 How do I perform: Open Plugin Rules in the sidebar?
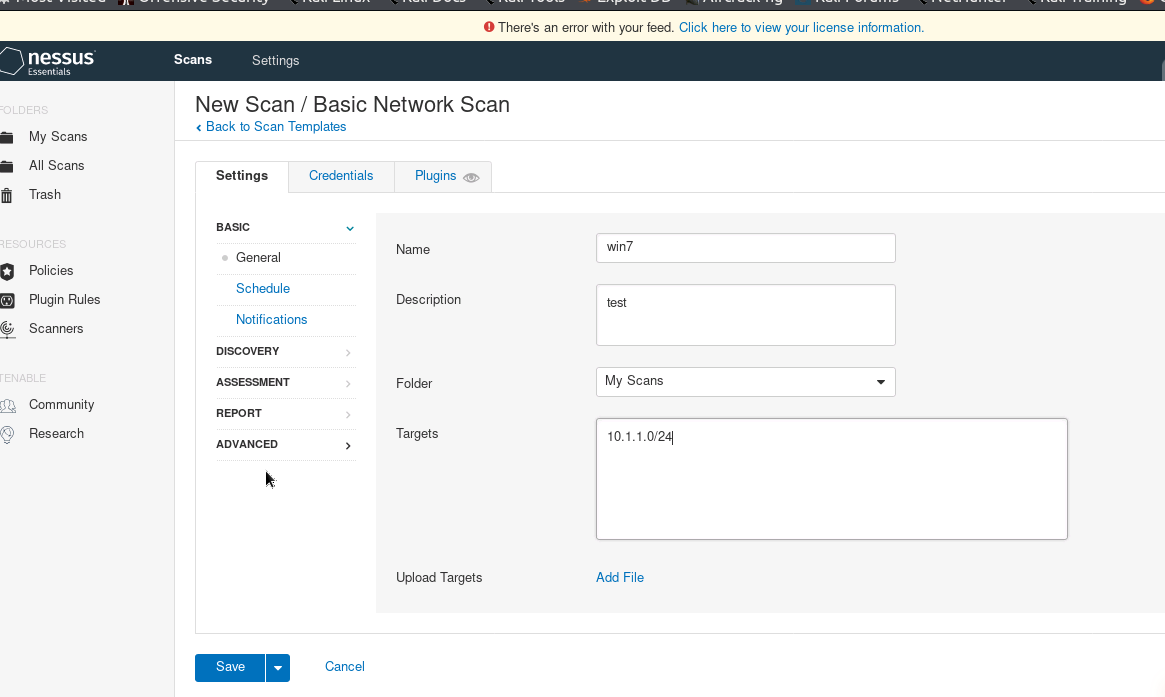pyautogui.click(x=65, y=300)
